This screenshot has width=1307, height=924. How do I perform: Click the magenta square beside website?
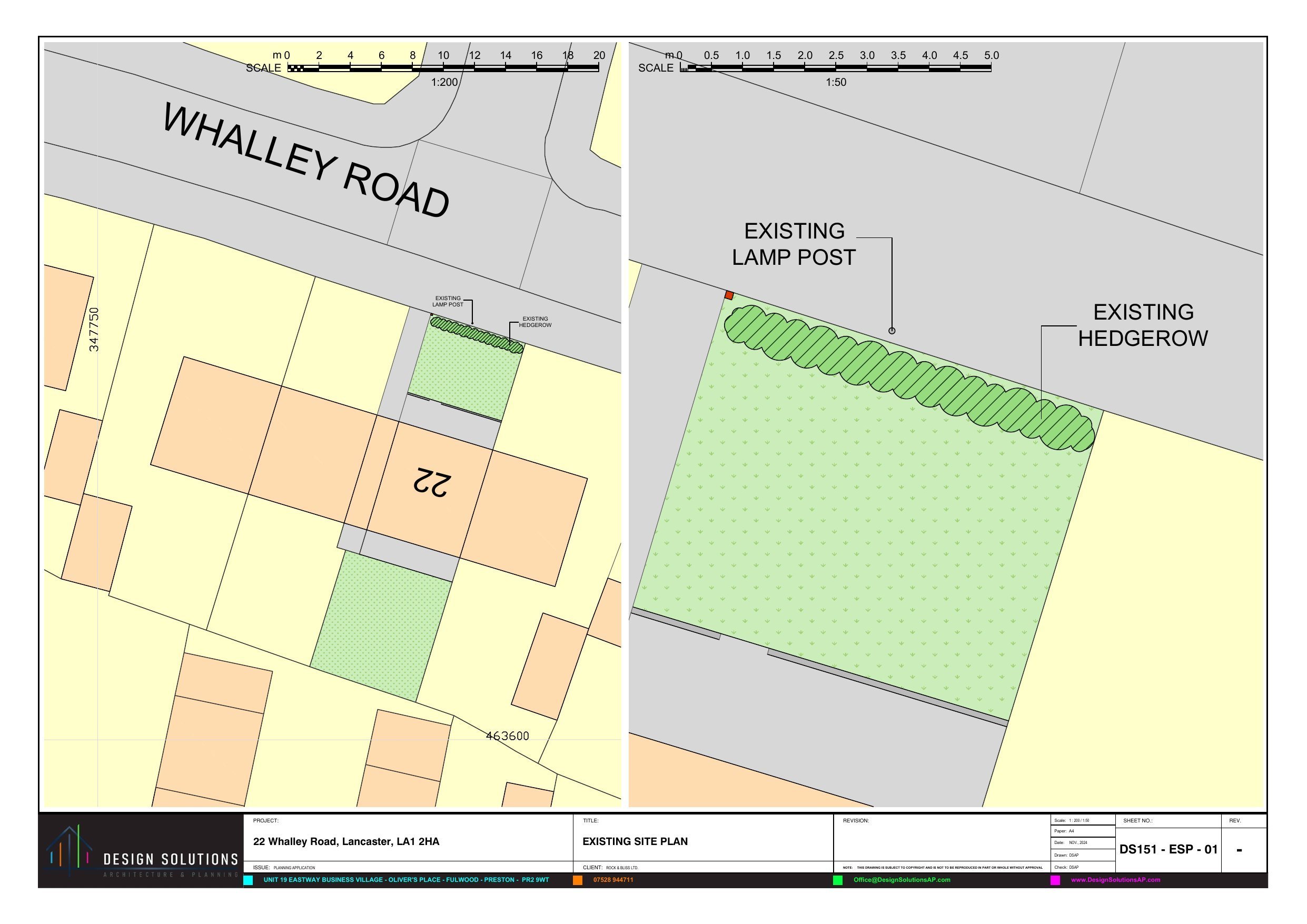1055,880
